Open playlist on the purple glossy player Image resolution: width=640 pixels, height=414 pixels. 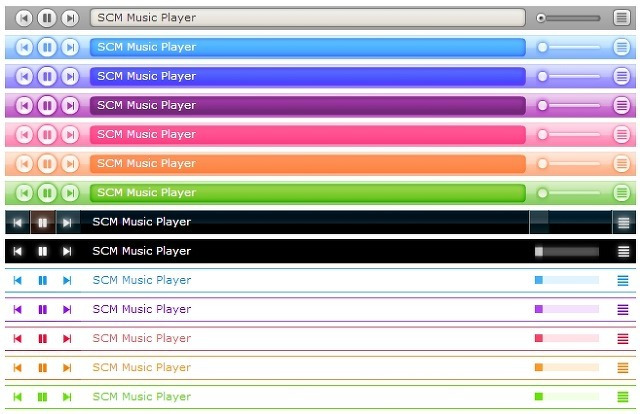point(621,105)
